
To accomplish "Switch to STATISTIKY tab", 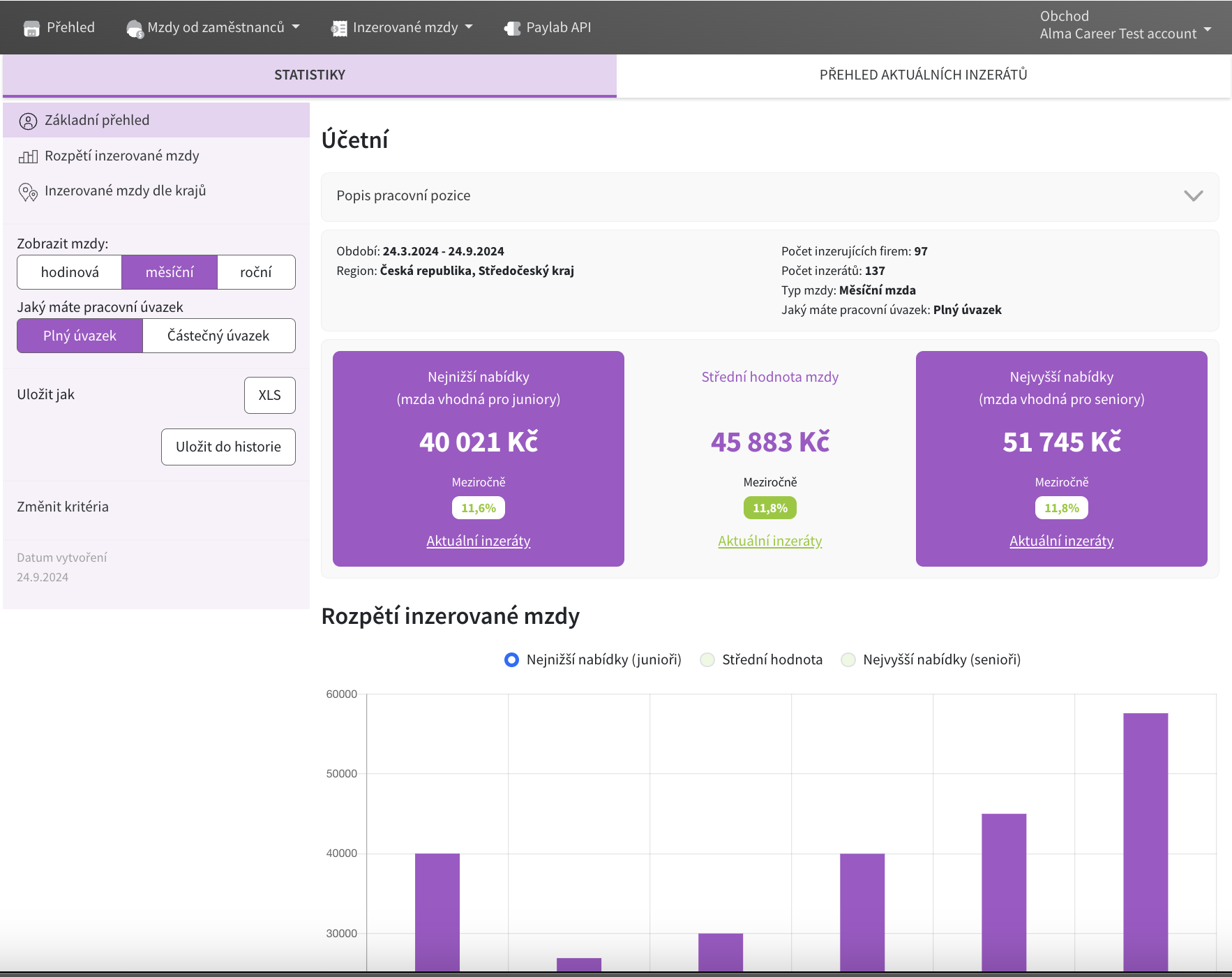I will pyautogui.click(x=310, y=75).
